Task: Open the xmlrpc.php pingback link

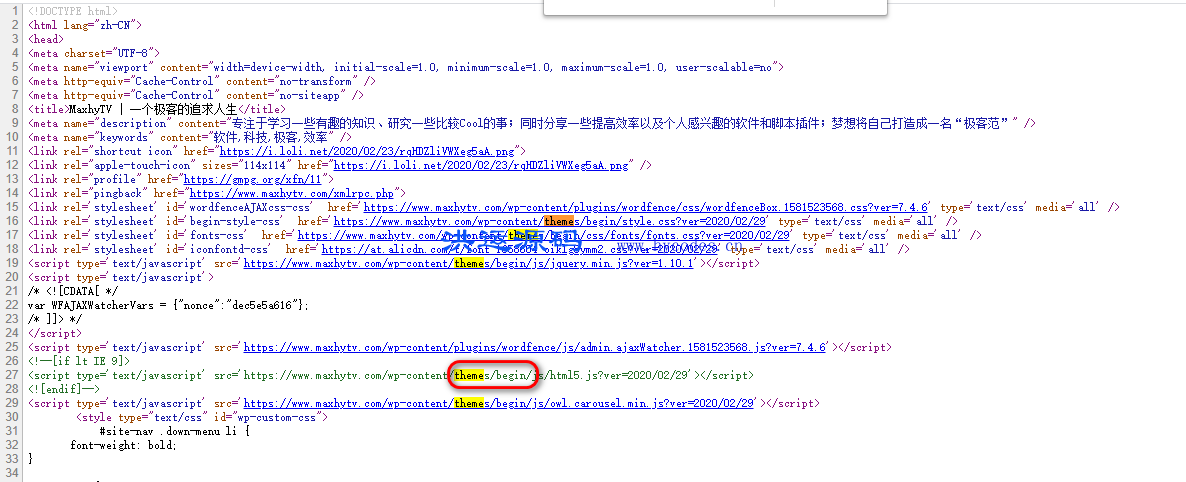Action: [x=292, y=193]
